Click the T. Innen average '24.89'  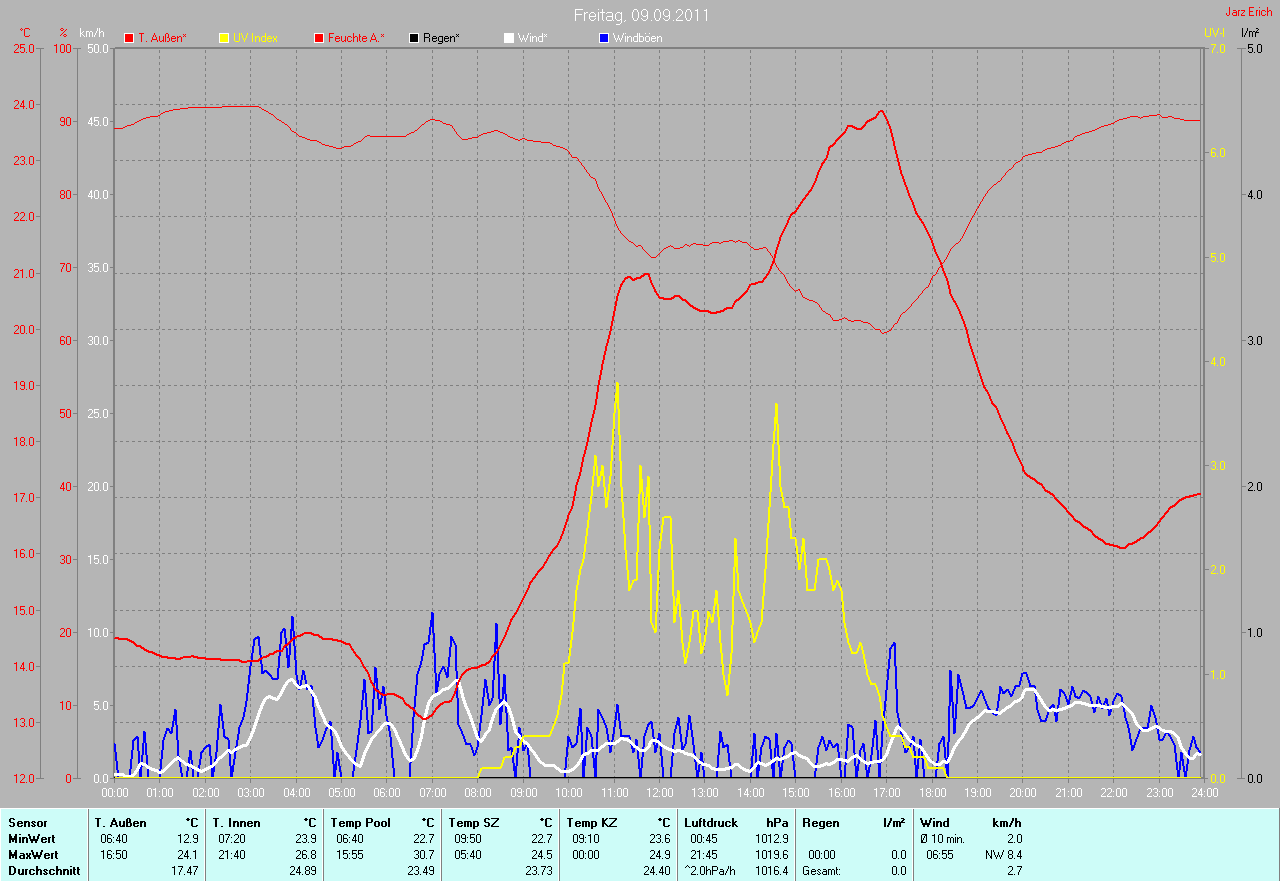point(302,871)
